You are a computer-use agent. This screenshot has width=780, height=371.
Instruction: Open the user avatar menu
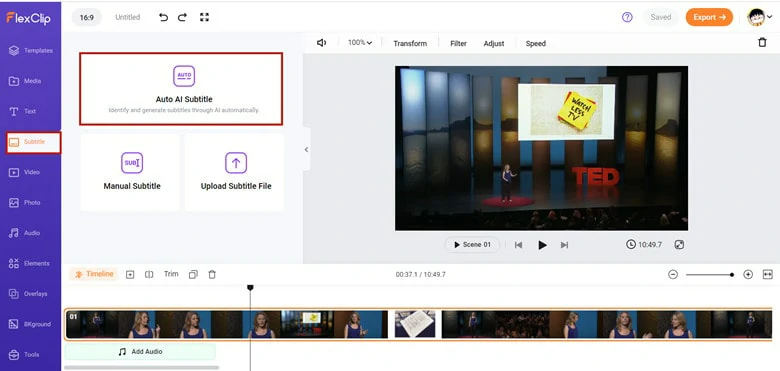(x=760, y=17)
